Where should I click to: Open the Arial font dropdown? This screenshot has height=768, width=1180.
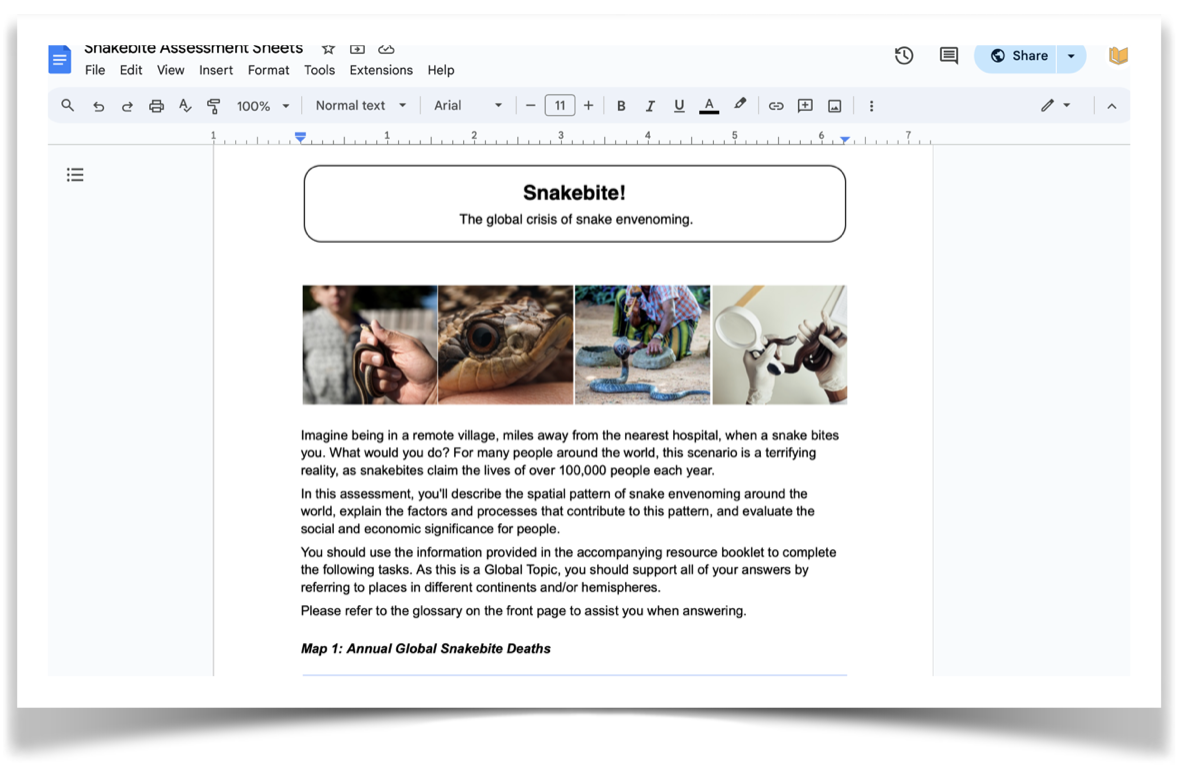pos(468,105)
